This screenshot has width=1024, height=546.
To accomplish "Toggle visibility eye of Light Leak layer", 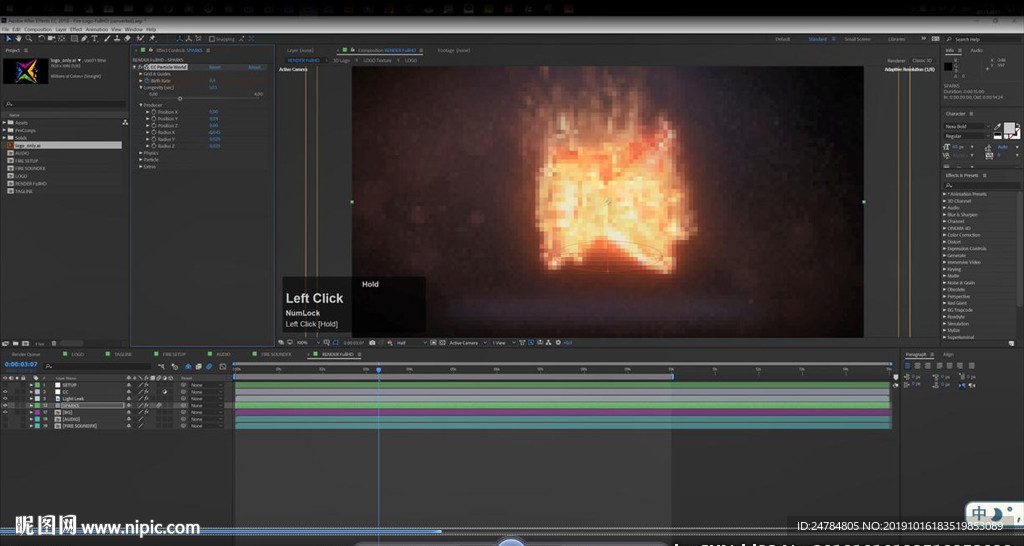I will pyautogui.click(x=5, y=398).
